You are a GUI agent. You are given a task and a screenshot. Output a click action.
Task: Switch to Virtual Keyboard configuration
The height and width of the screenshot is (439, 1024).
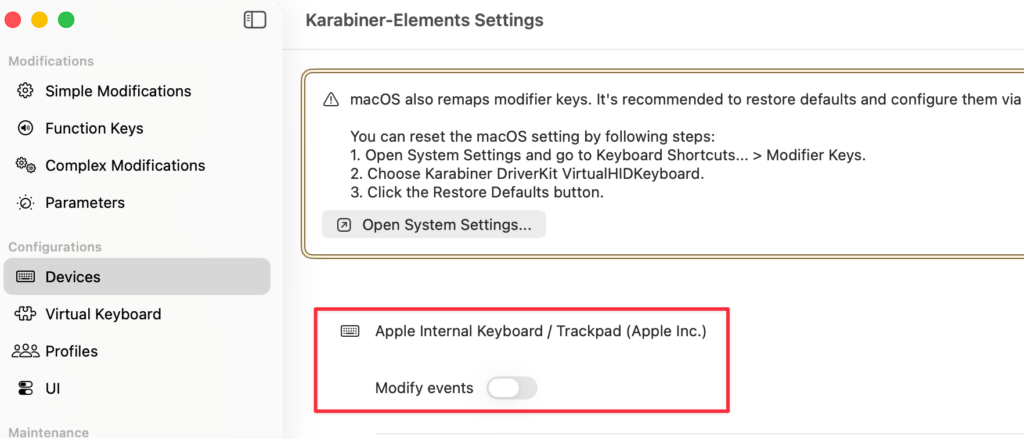[x=102, y=314]
